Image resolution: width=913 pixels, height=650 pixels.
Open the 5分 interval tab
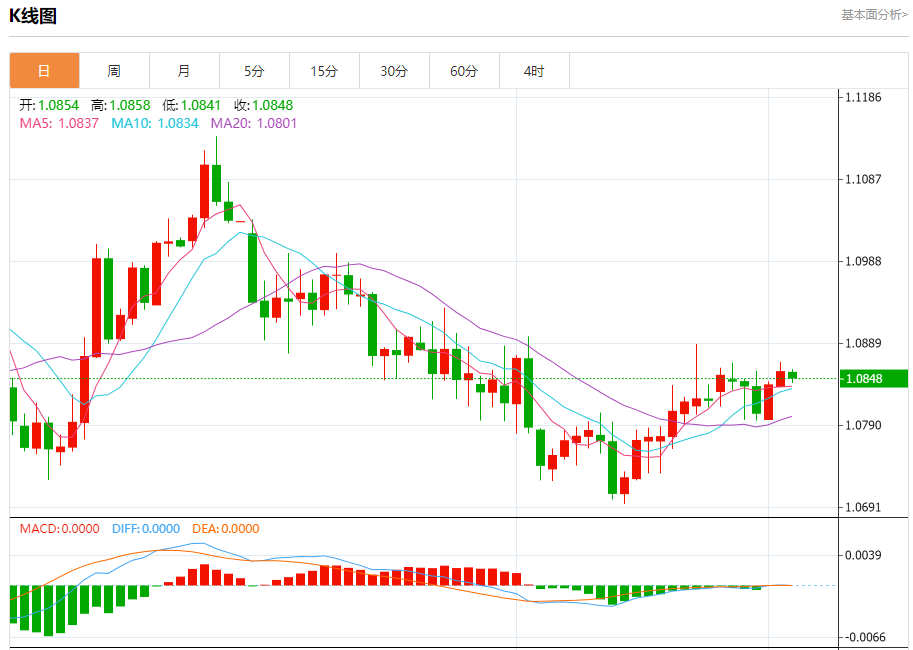[x=254, y=71]
